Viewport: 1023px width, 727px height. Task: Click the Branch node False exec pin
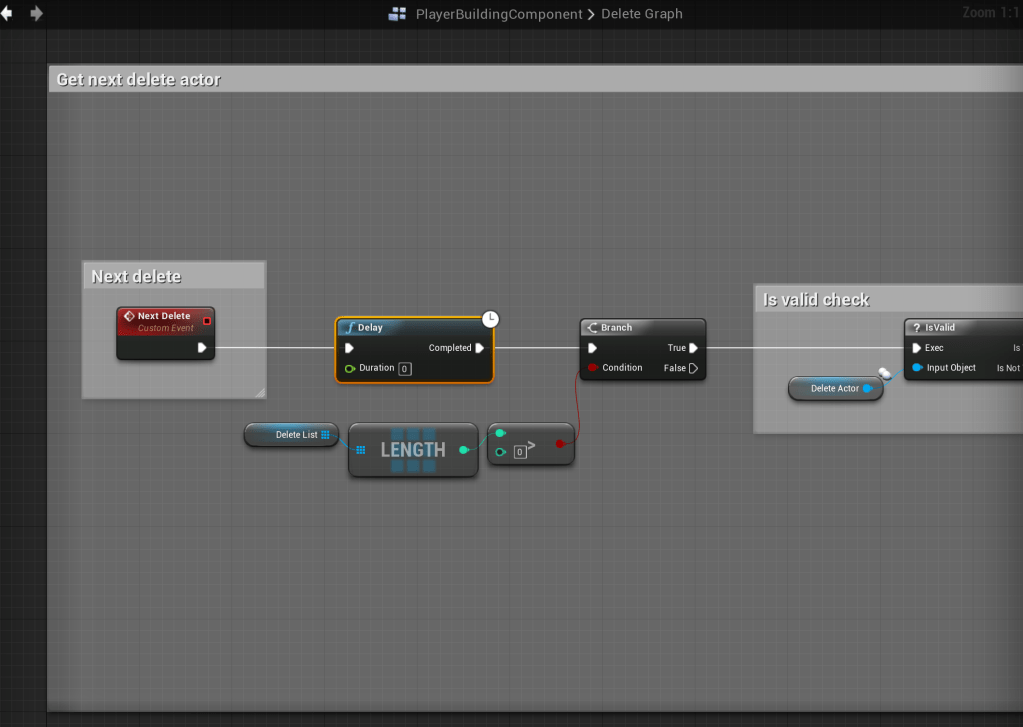(694, 368)
